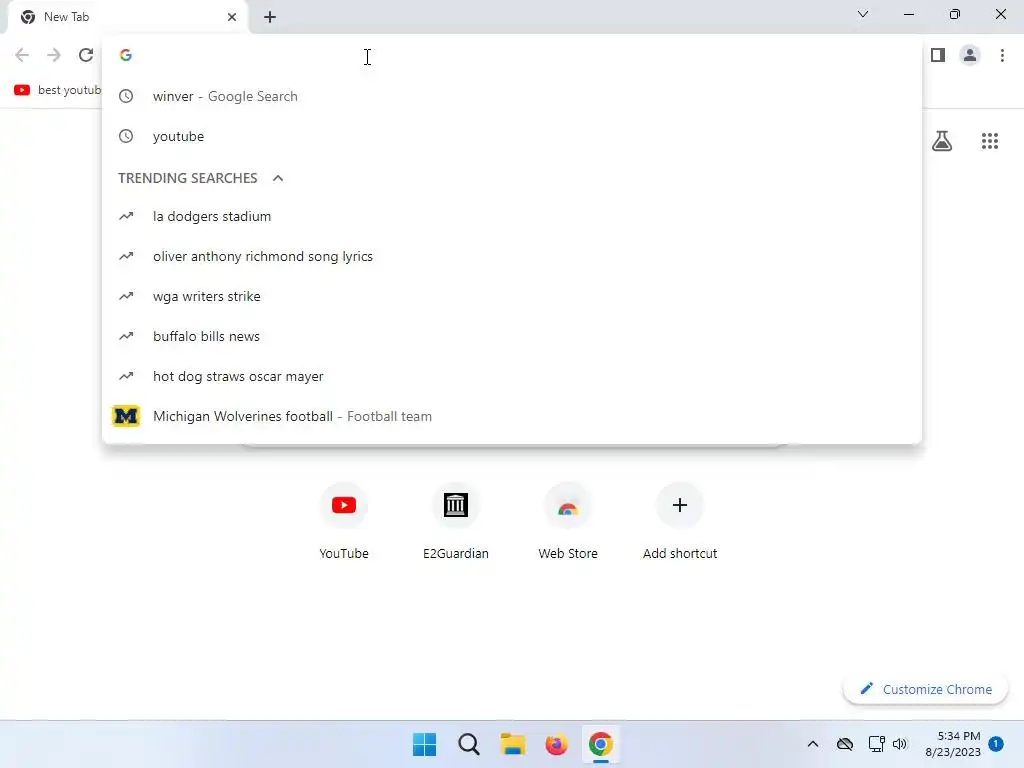Collapse the Trending Searches section

click(278, 178)
